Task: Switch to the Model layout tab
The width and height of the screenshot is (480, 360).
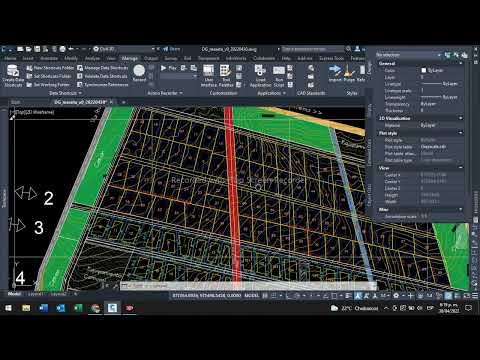Action: click(14, 294)
